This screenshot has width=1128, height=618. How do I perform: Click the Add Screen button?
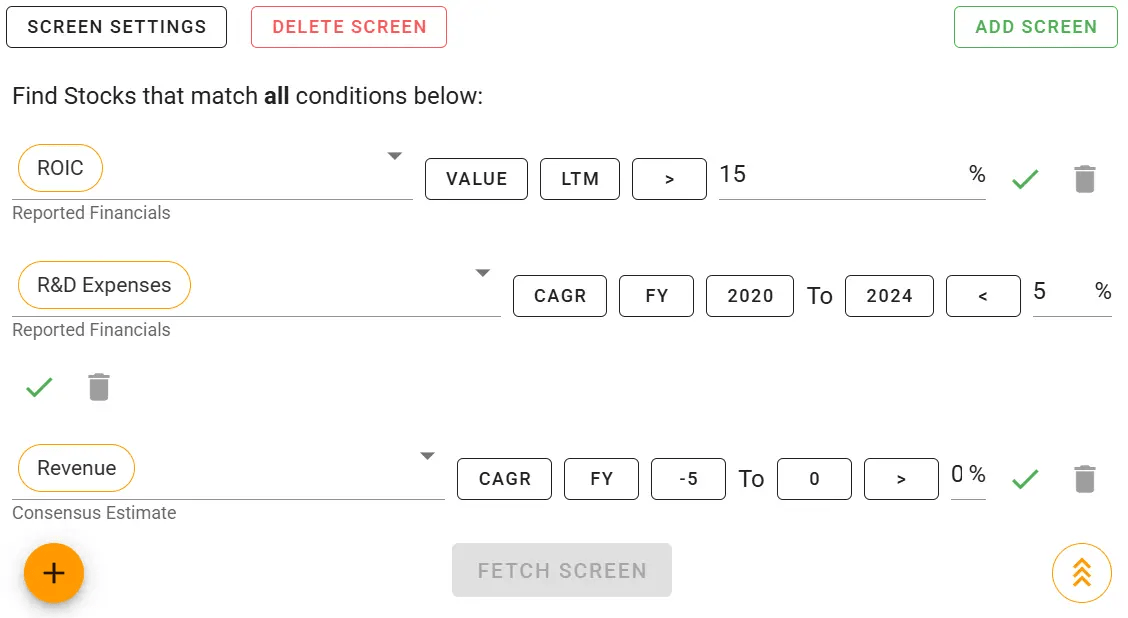point(1036,27)
